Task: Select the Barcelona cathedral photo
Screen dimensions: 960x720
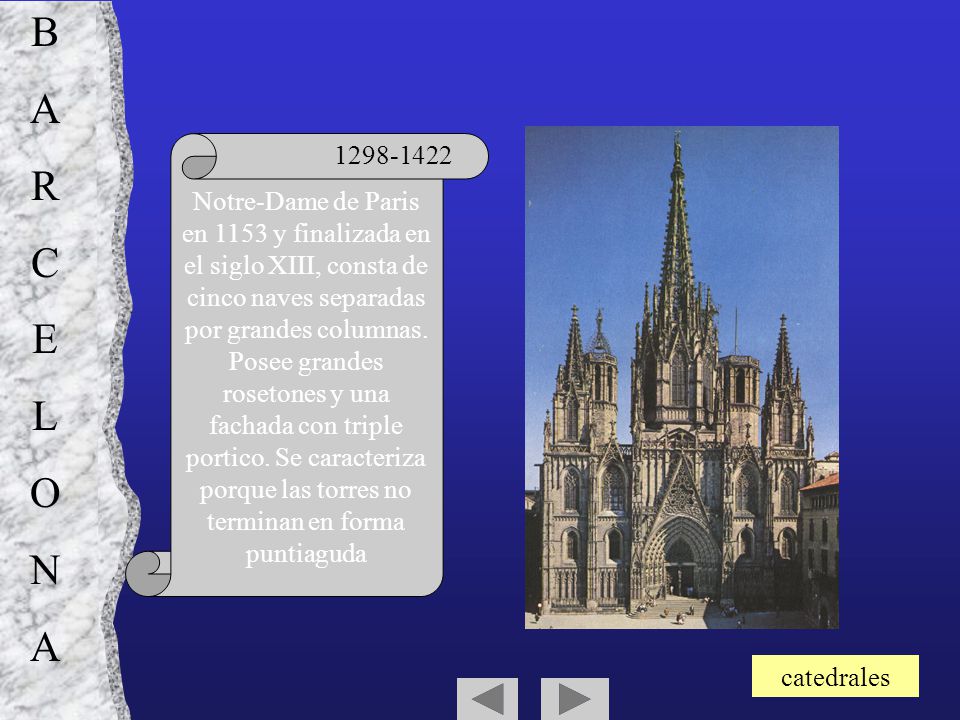Action: click(x=681, y=377)
